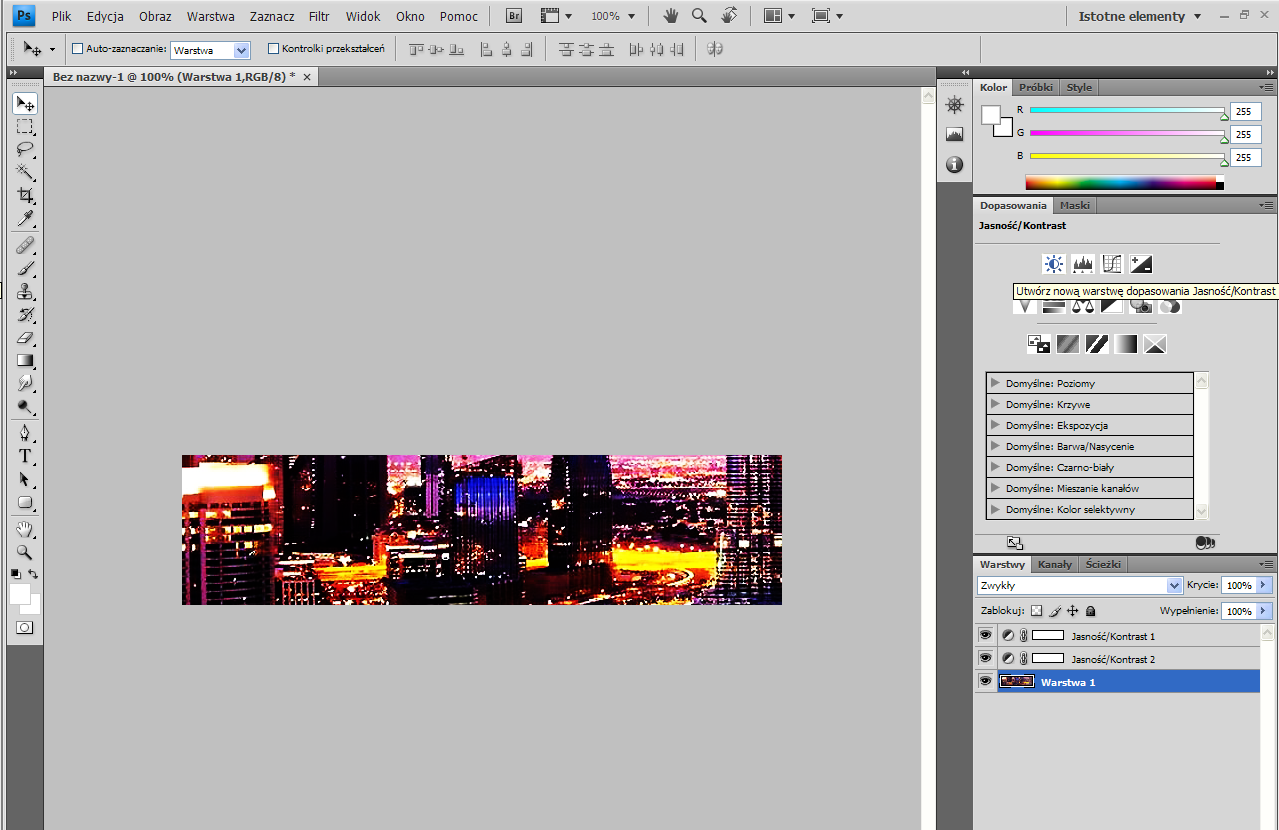Select the Lasso tool

pyautogui.click(x=26, y=150)
